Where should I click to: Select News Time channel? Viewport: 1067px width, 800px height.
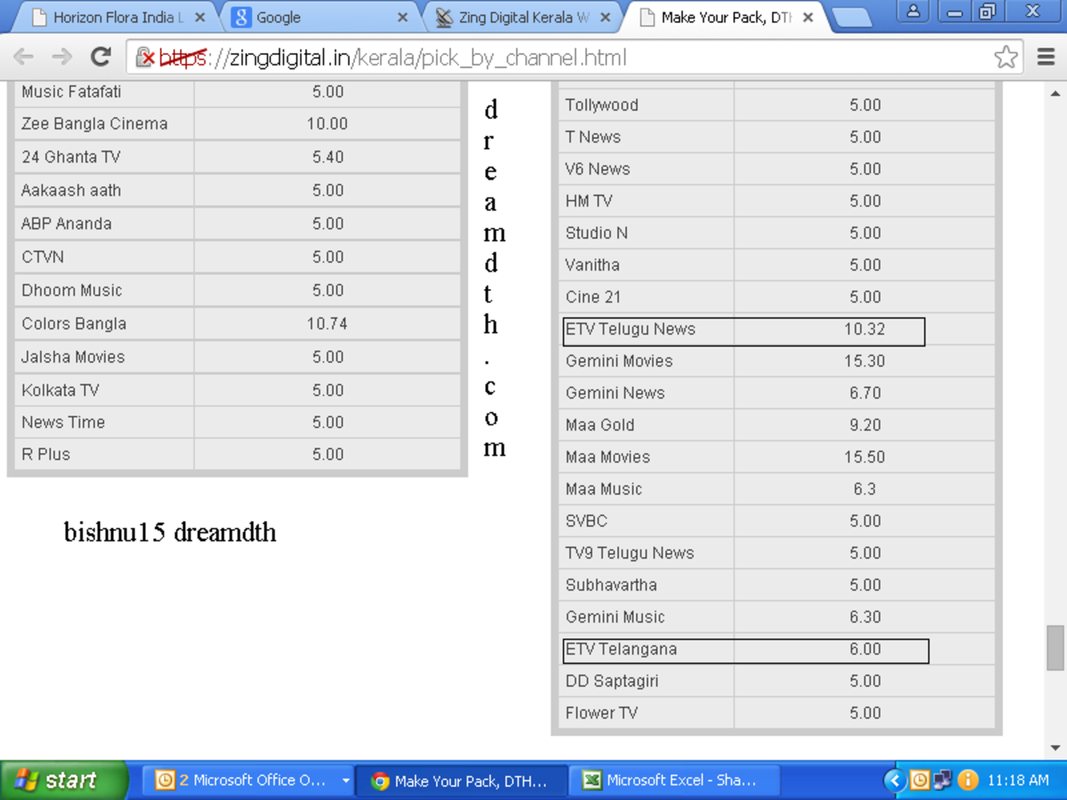tap(63, 422)
